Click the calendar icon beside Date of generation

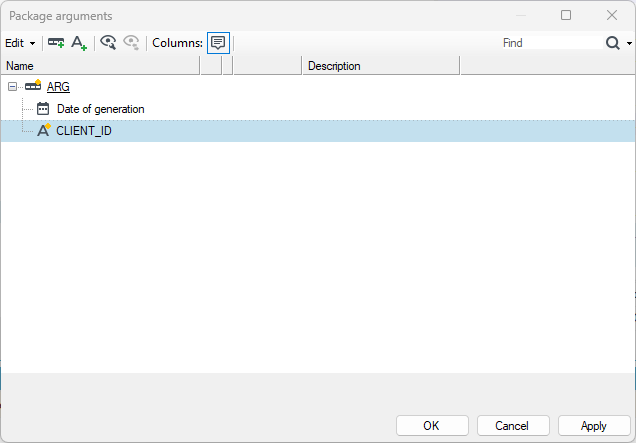[x=43, y=109]
